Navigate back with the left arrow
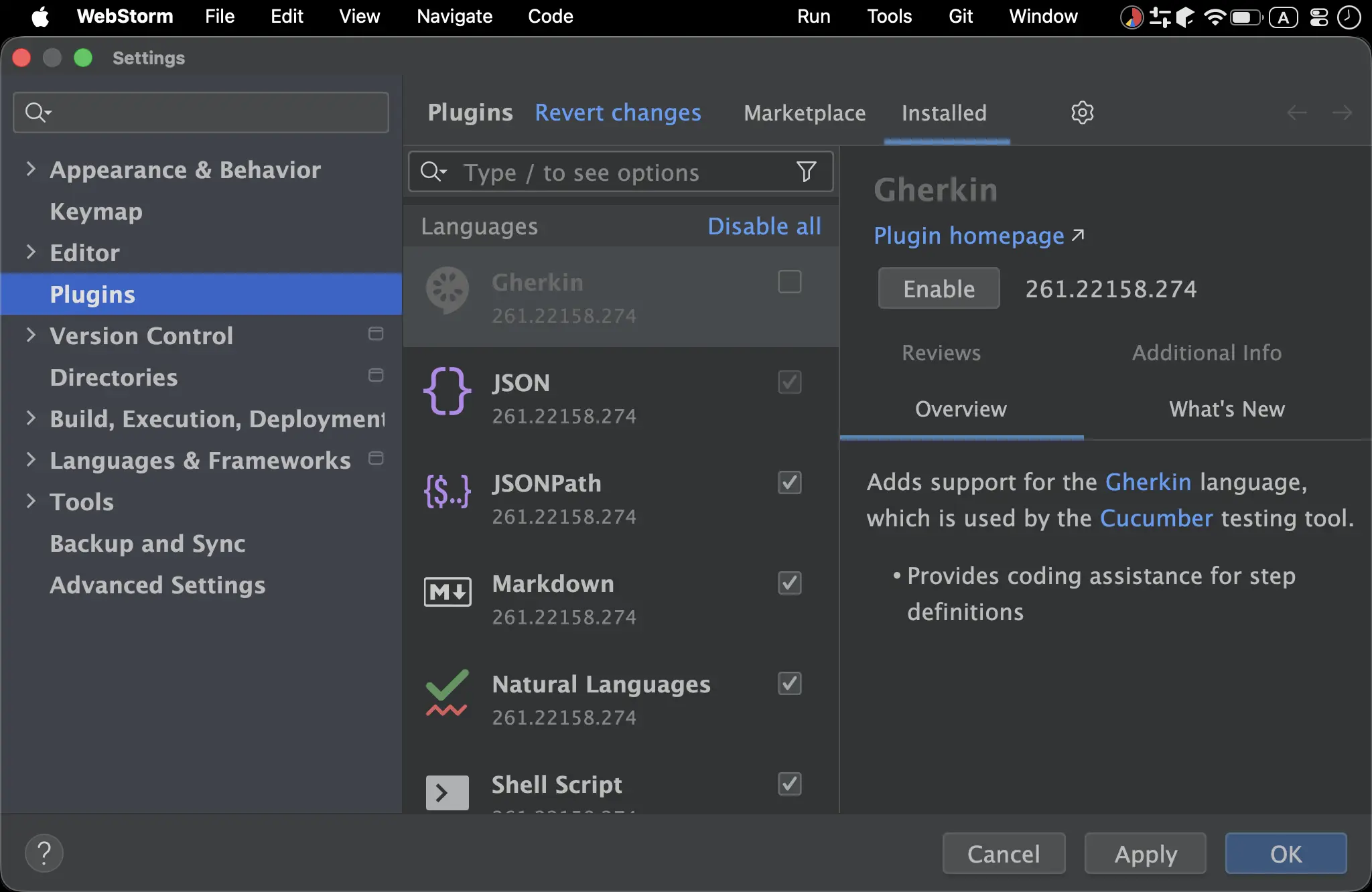The height and width of the screenshot is (892, 1372). [x=1297, y=113]
